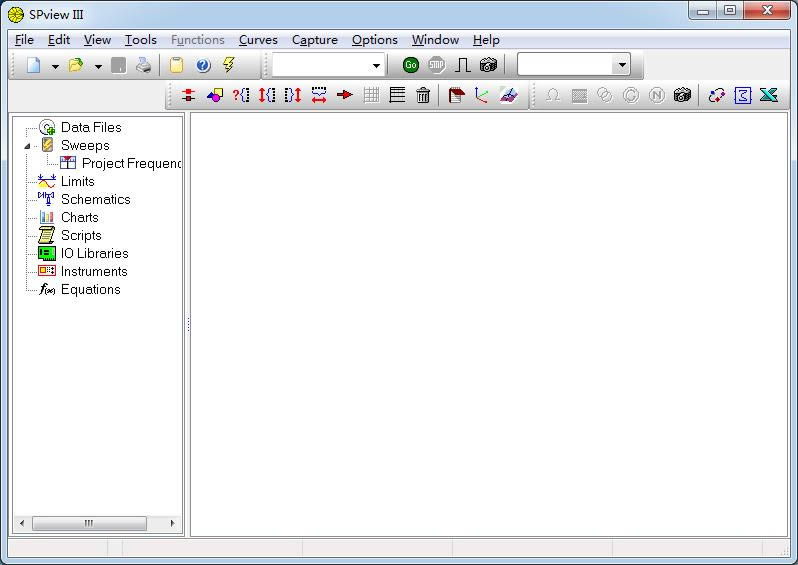This screenshot has height=565, width=798.
Task: Click the red right-arrow marker icon
Action: click(345, 95)
